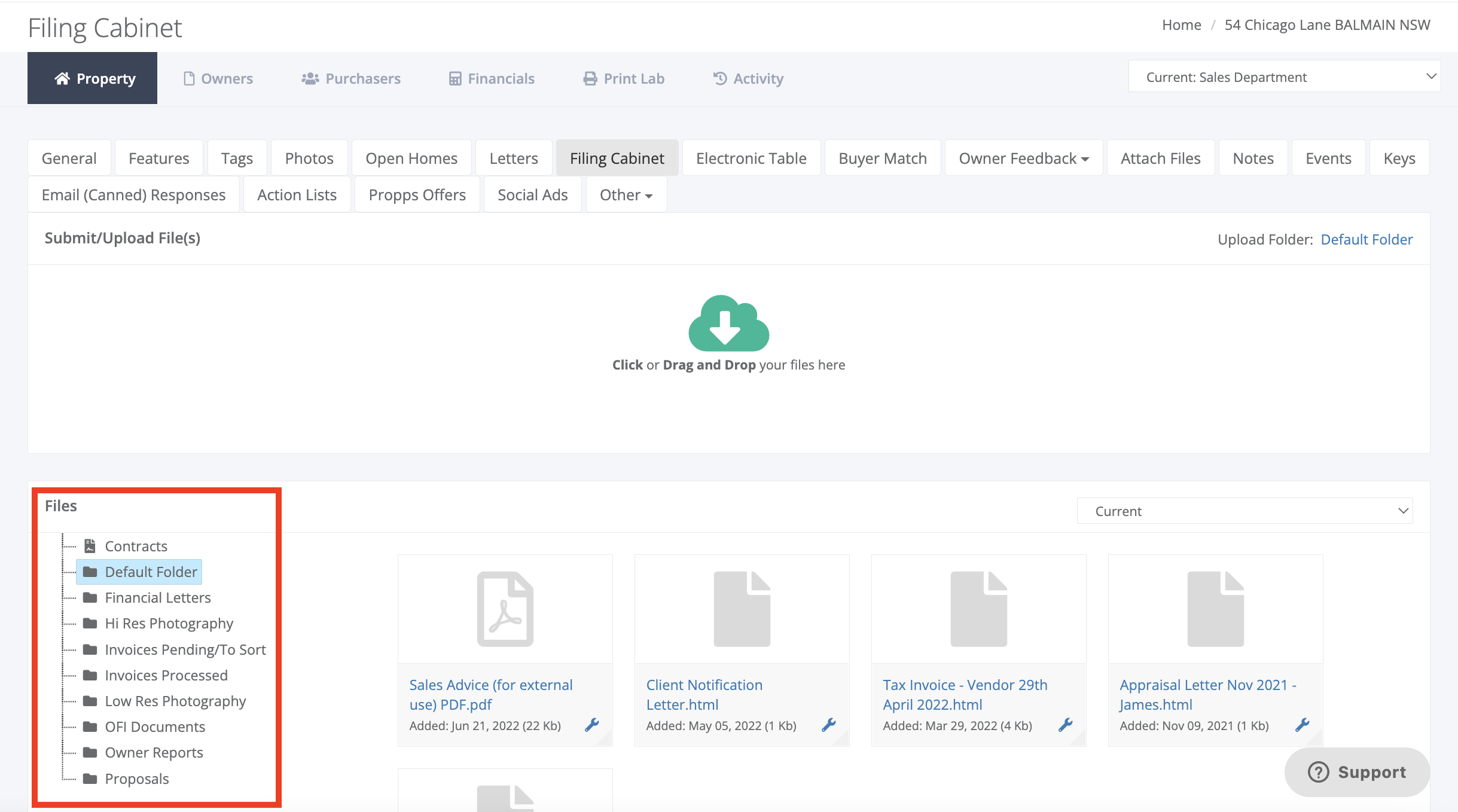Open the Buyer Match sub-tab

(883, 158)
